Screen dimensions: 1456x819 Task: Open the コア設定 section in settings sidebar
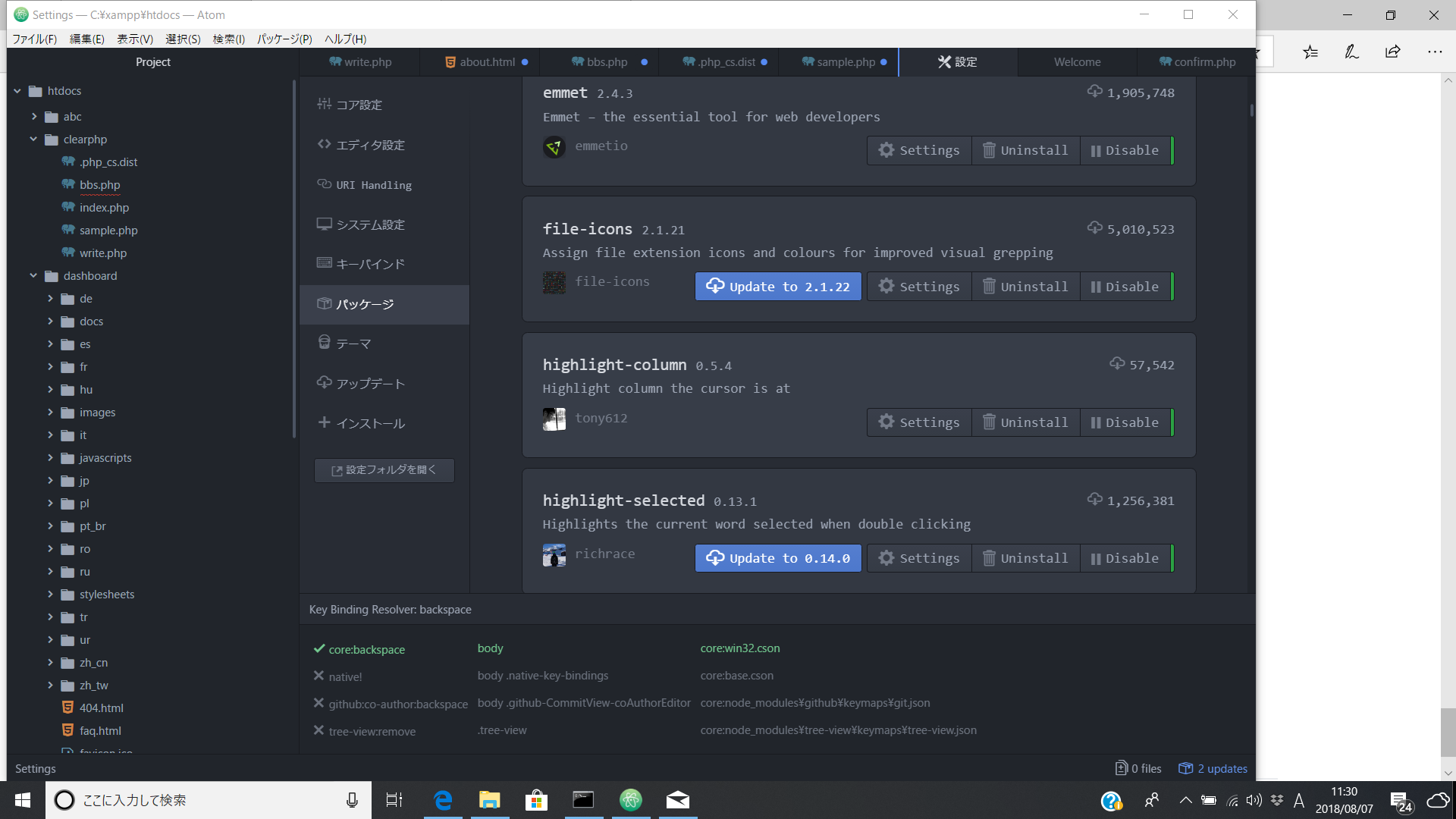(359, 104)
